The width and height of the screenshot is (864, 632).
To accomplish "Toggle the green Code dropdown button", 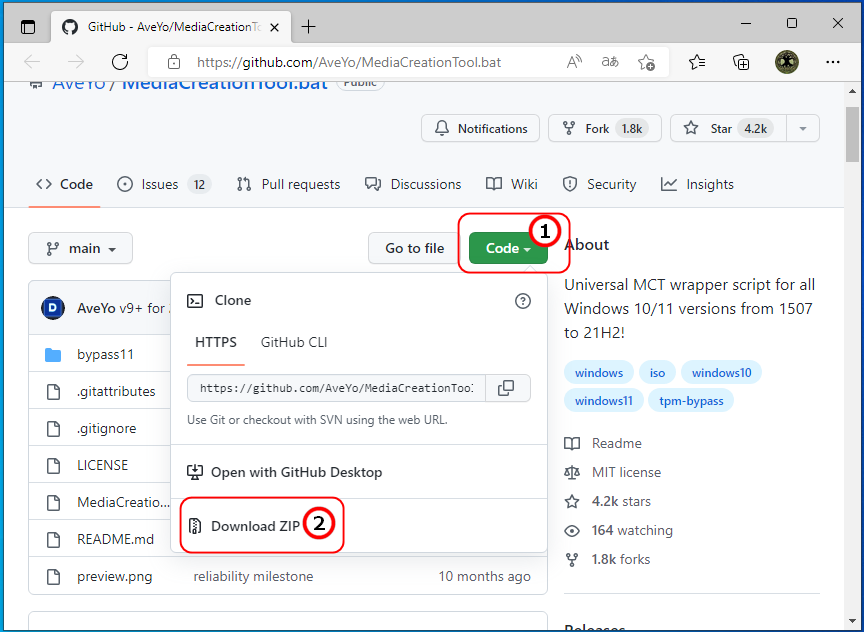I will [x=508, y=249].
